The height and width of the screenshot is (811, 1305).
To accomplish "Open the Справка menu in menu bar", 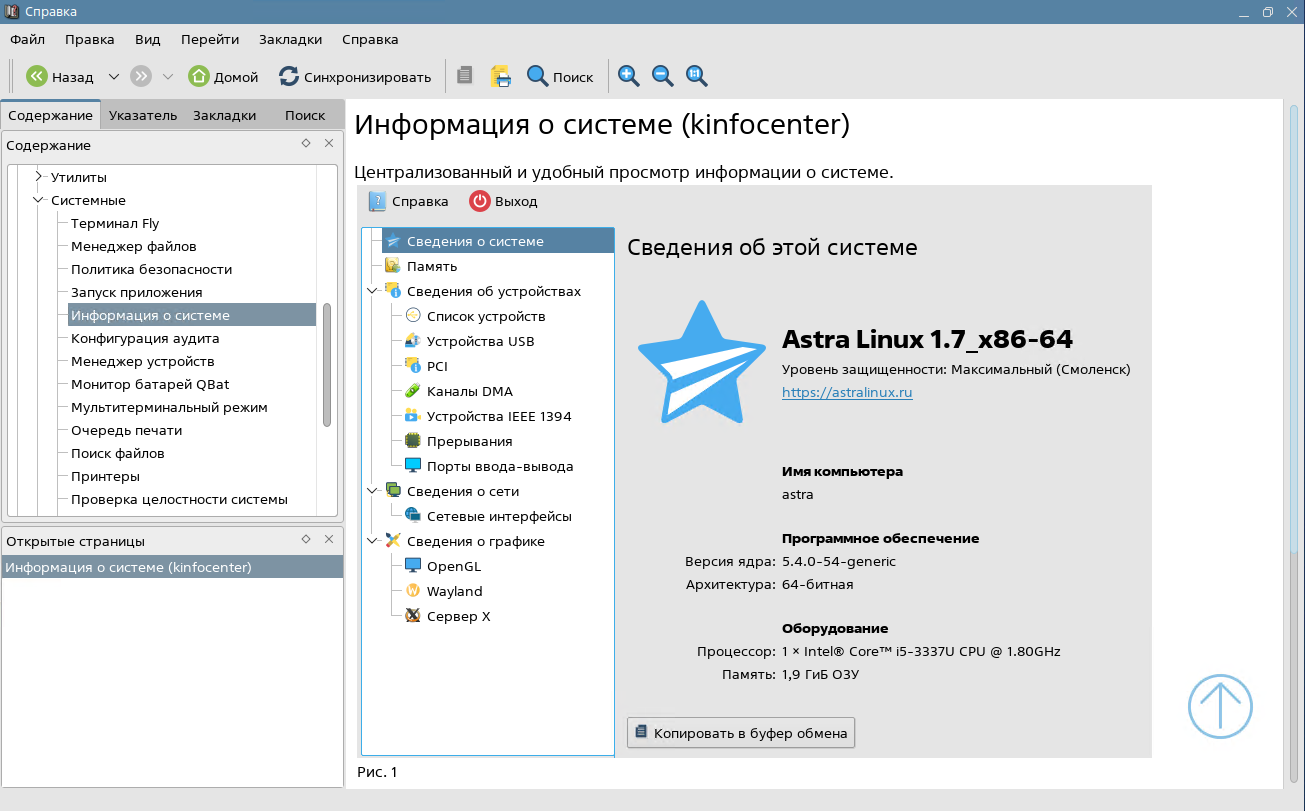I will [370, 39].
